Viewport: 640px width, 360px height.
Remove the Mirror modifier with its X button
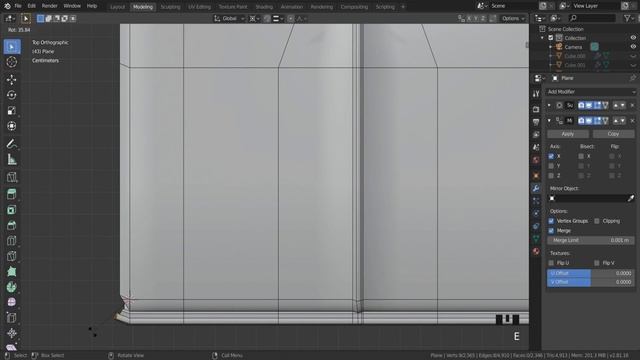(632, 120)
